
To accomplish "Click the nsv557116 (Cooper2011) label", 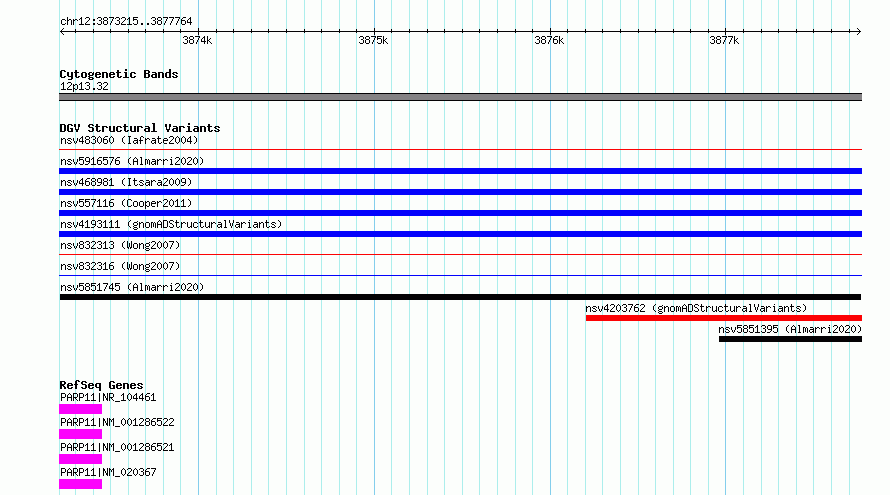I will tap(126, 203).
